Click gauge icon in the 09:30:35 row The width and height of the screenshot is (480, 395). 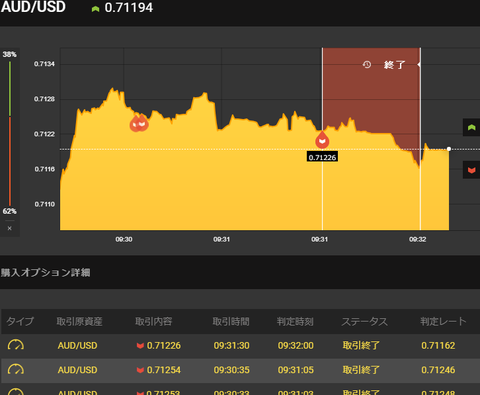(16, 369)
